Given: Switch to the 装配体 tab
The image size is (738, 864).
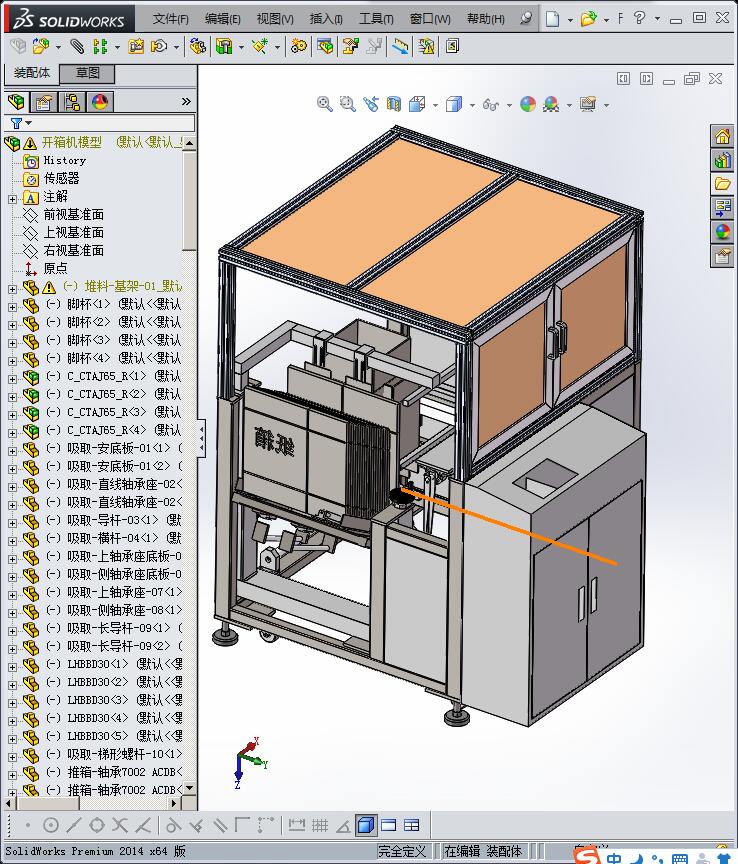Looking at the screenshot, I should [x=31, y=73].
